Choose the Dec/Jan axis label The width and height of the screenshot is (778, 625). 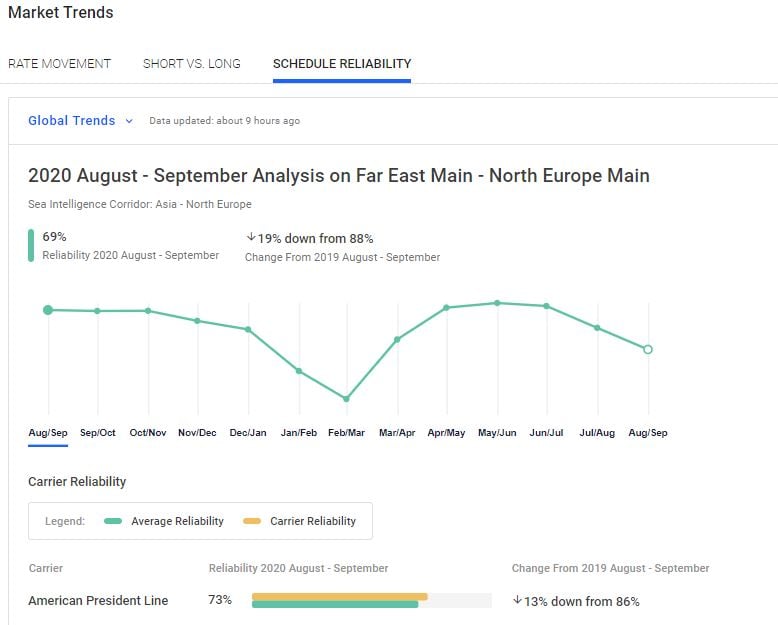[x=248, y=433]
